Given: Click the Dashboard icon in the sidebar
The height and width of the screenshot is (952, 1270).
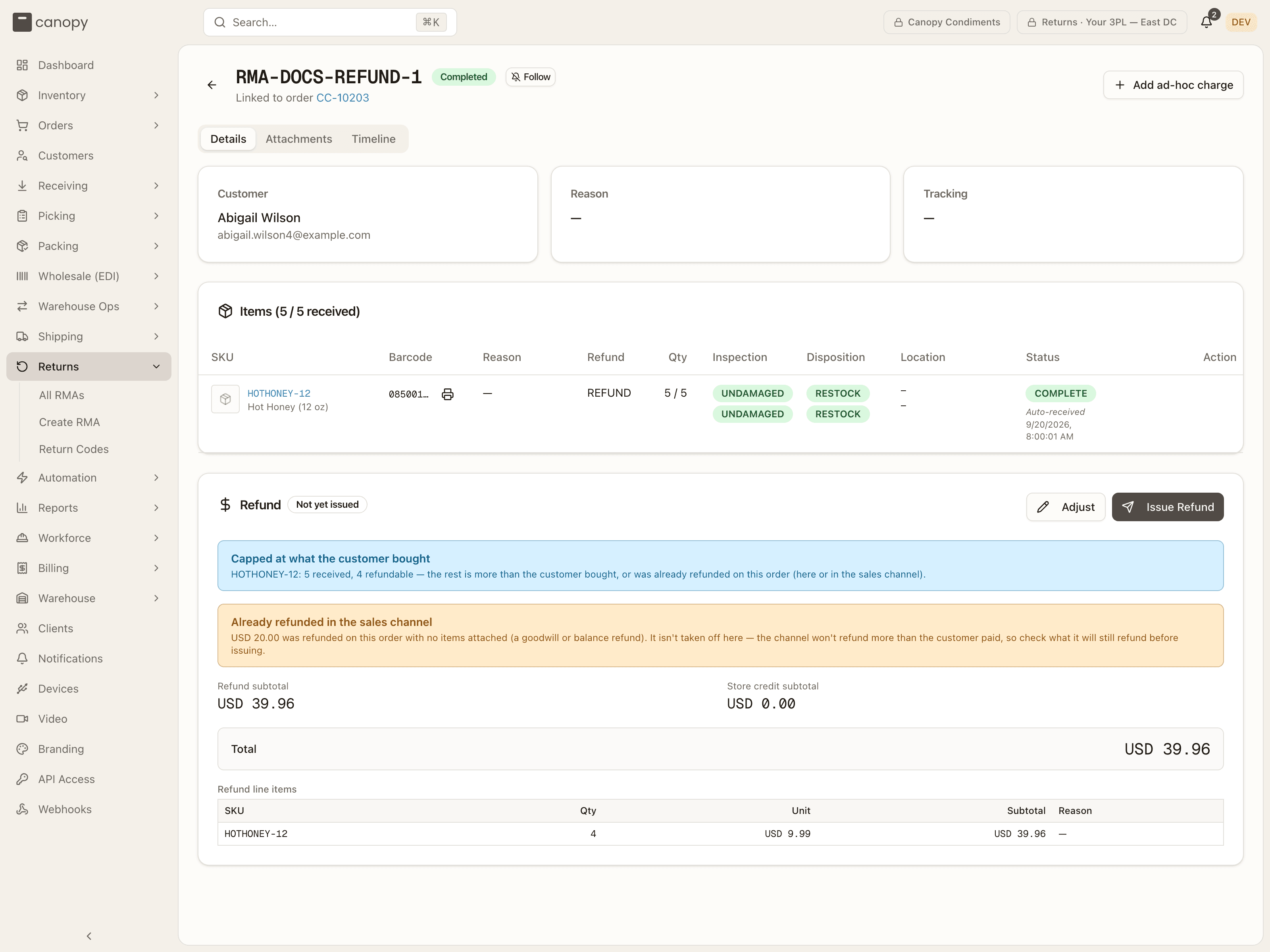Looking at the screenshot, I should click(x=22, y=65).
